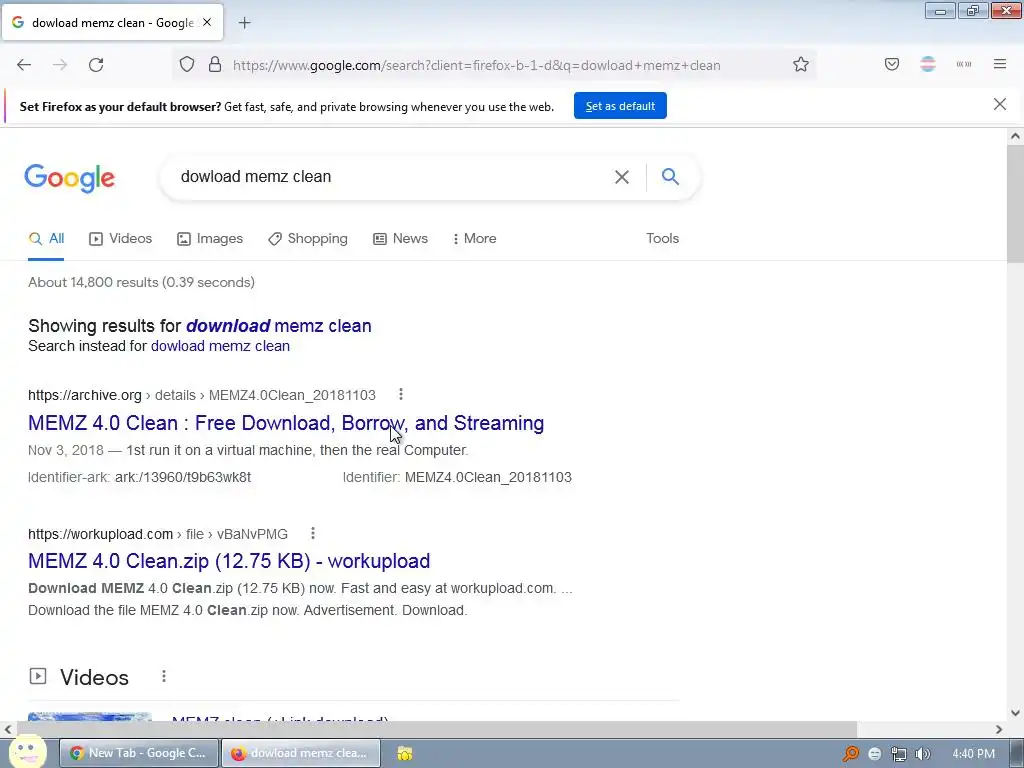The image size is (1024, 768).
Task: Expand the More search categories
Action: coord(475,239)
